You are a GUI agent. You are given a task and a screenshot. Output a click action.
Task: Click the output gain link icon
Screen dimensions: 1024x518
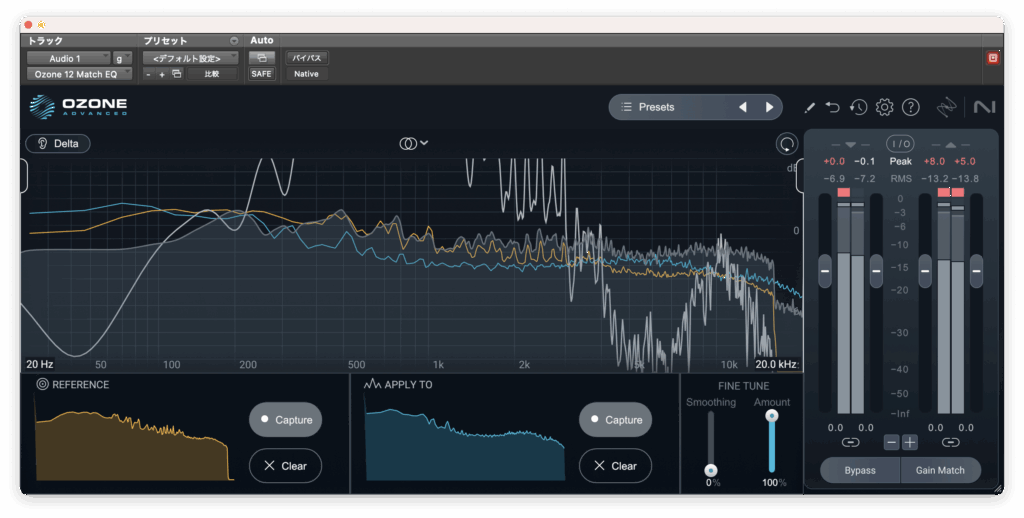pos(950,442)
